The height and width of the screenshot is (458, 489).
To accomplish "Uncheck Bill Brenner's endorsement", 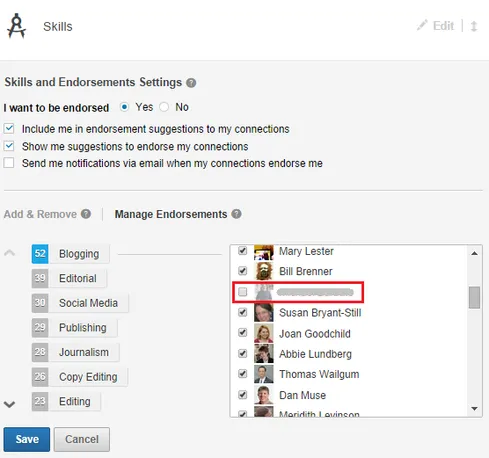I will [x=243, y=271].
